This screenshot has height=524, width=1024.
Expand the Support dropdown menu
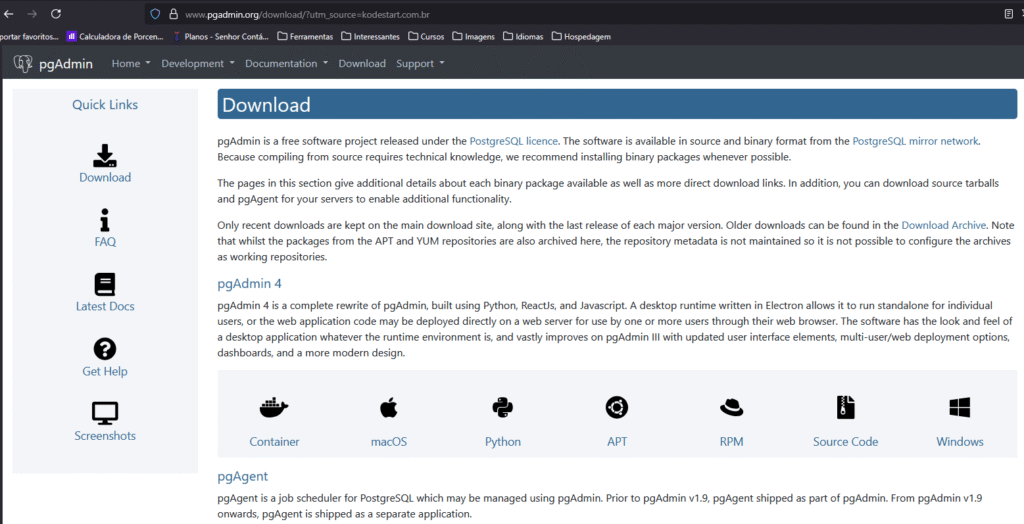420,64
